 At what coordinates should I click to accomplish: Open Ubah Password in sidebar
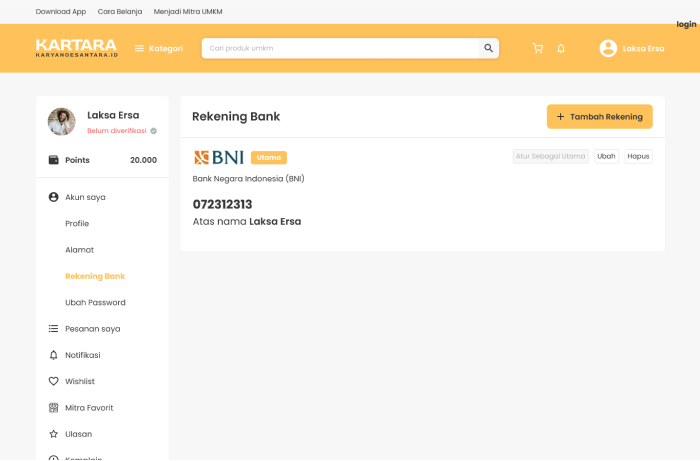[x=95, y=302]
